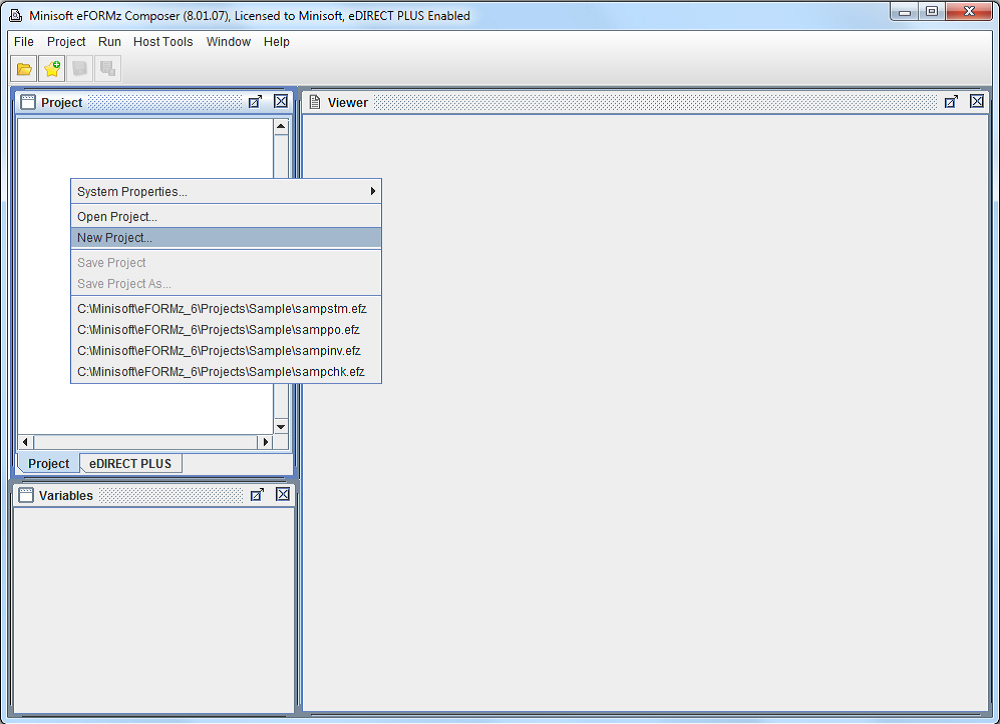Undock the Viewer panel with its detach icon
Viewport: 1000px width, 724px height.
(952, 101)
